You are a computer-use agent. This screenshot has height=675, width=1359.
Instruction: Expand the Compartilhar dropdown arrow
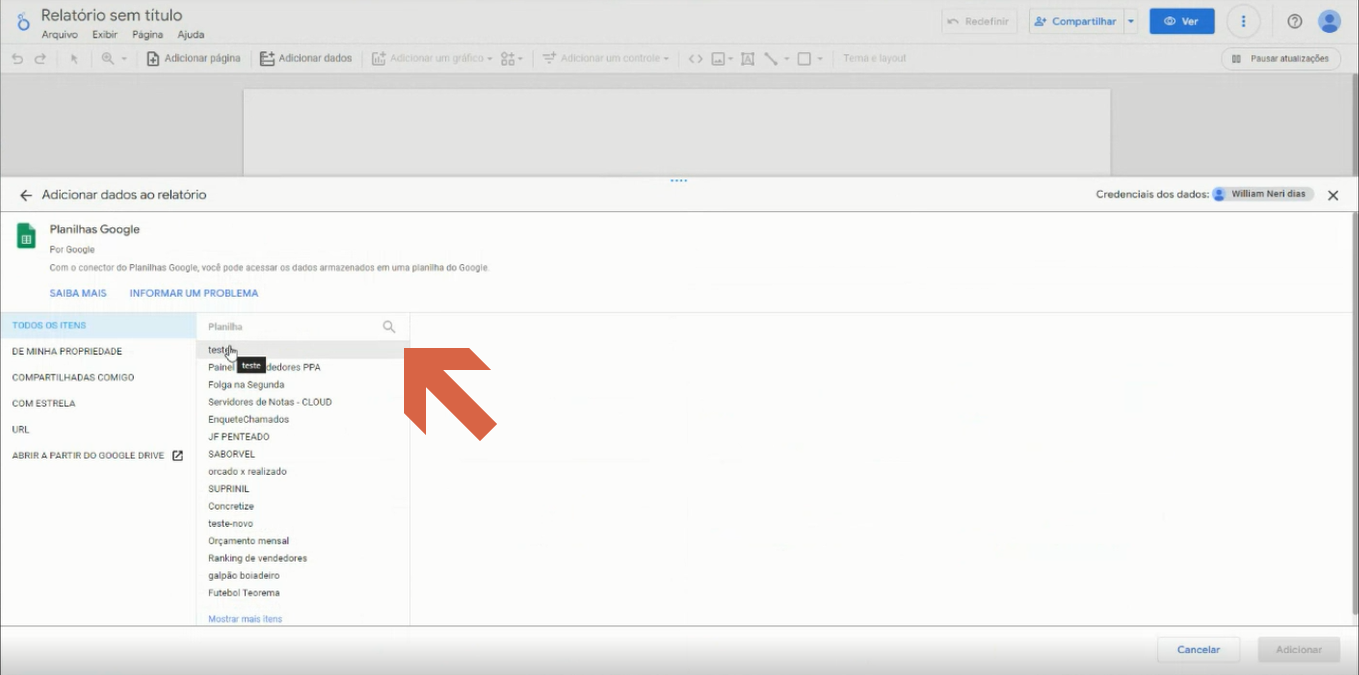(1131, 21)
